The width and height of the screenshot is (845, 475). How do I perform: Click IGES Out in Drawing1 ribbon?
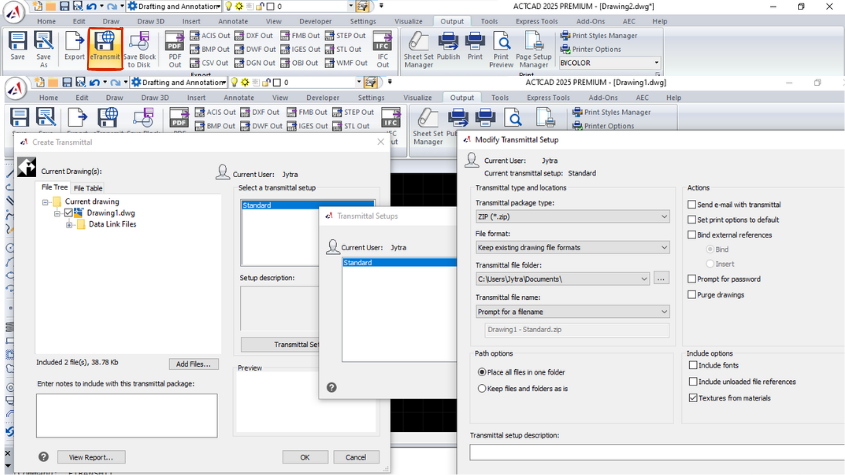point(307,126)
